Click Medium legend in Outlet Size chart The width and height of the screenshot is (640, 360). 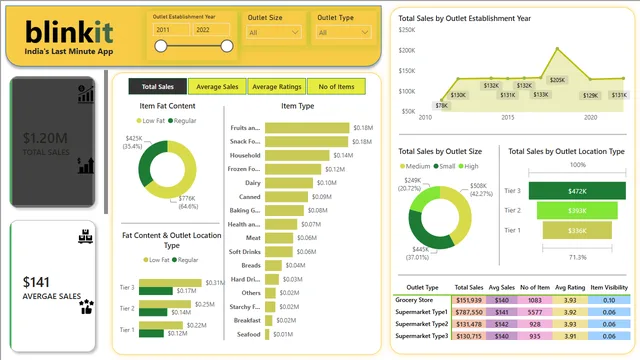415,166
